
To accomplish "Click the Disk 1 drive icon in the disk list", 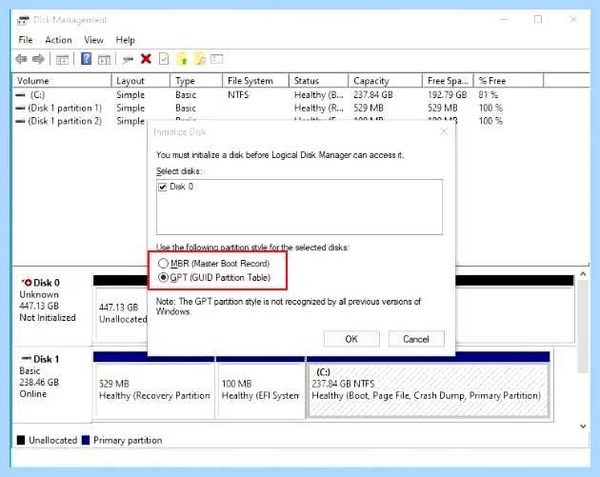I will click(26, 358).
